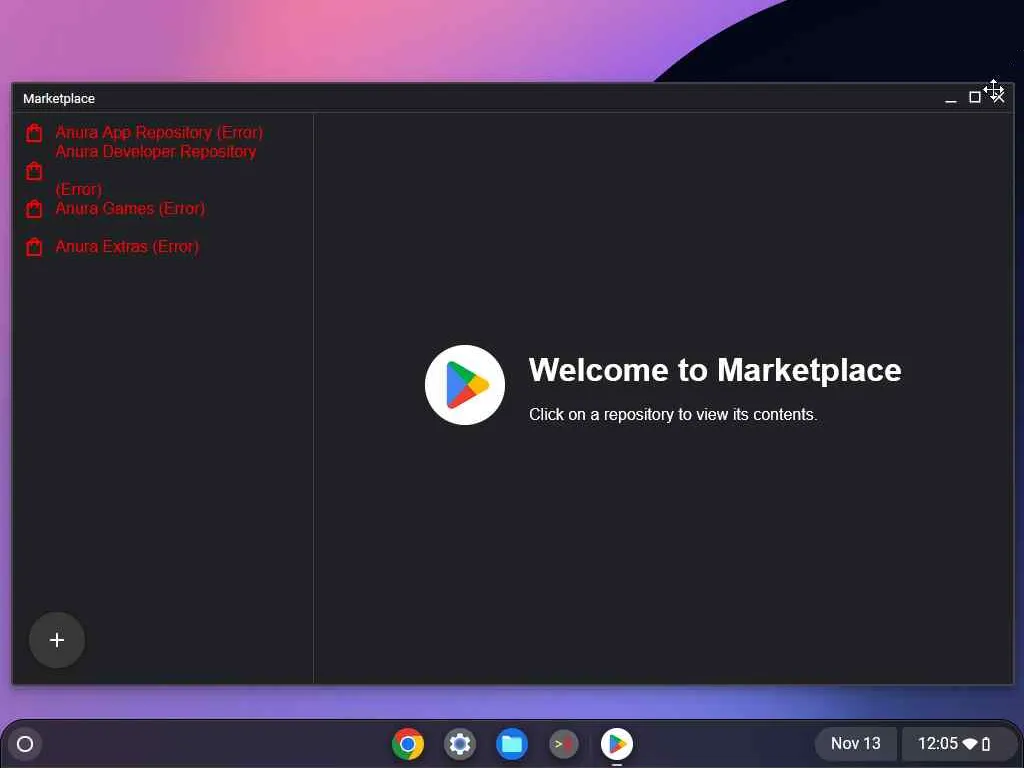Add a new repository with the plus button
Viewport: 1024px width, 768px height.
[57, 640]
